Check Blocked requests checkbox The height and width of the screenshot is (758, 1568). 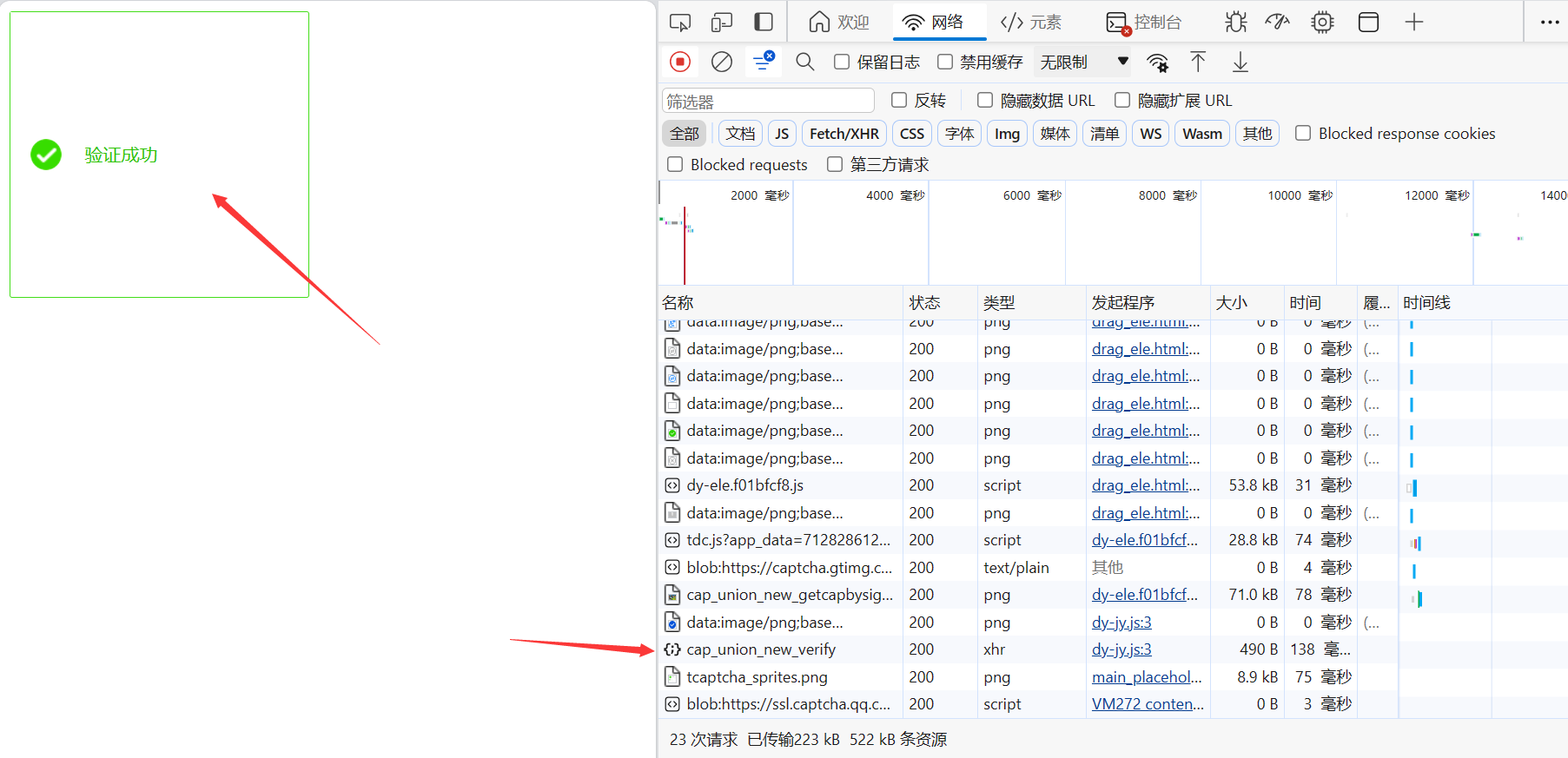[675, 164]
